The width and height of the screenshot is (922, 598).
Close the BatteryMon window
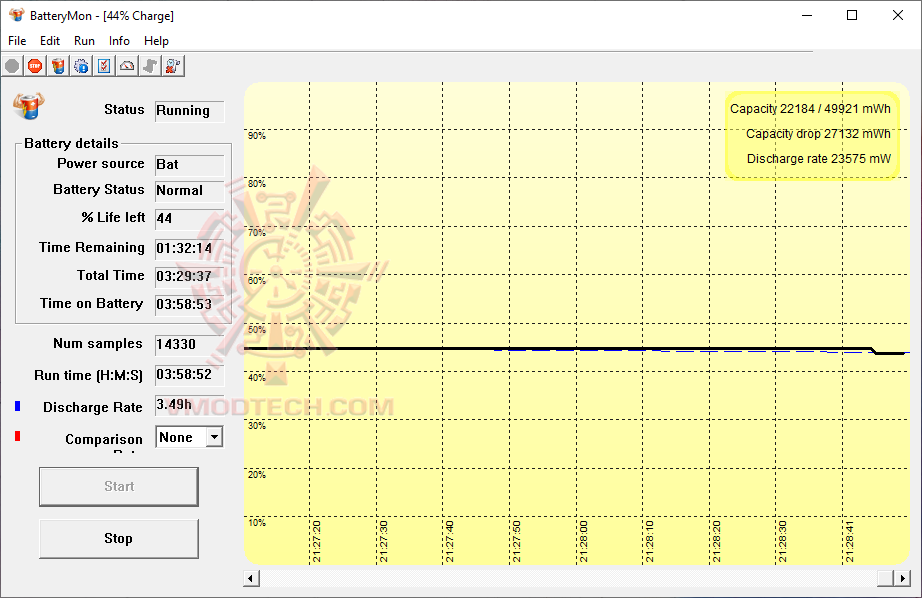pos(897,15)
